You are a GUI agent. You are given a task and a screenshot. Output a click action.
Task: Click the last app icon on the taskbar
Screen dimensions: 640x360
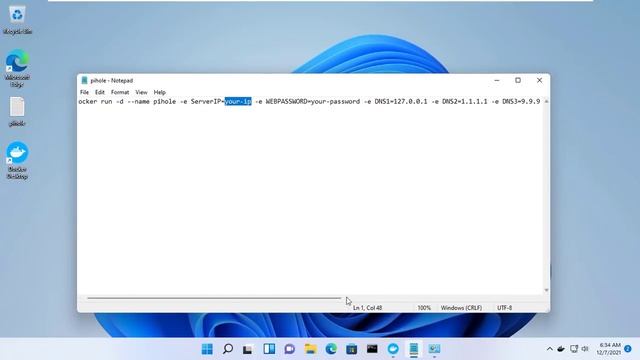click(x=434, y=349)
